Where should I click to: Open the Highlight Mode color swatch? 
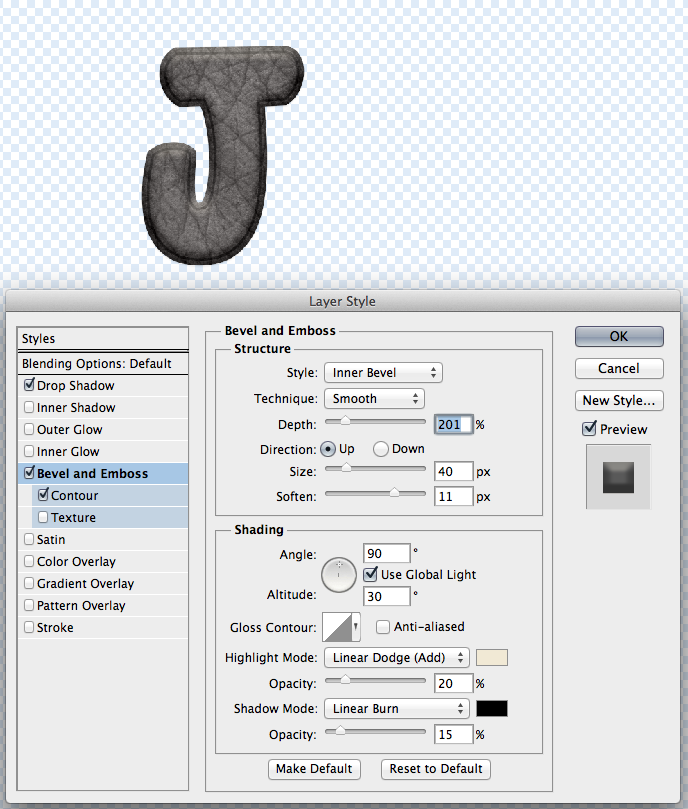click(491, 657)
